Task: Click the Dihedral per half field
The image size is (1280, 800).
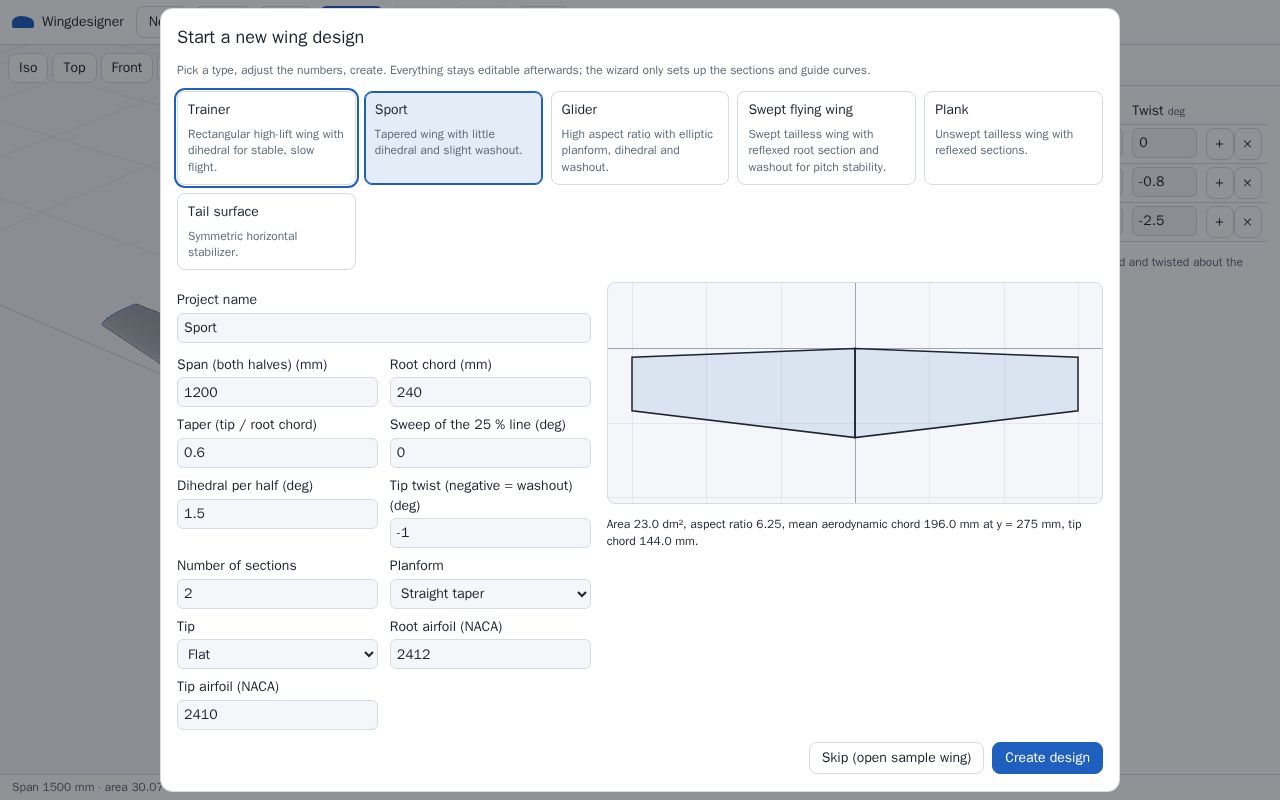Action: click(x=277, y=514)
